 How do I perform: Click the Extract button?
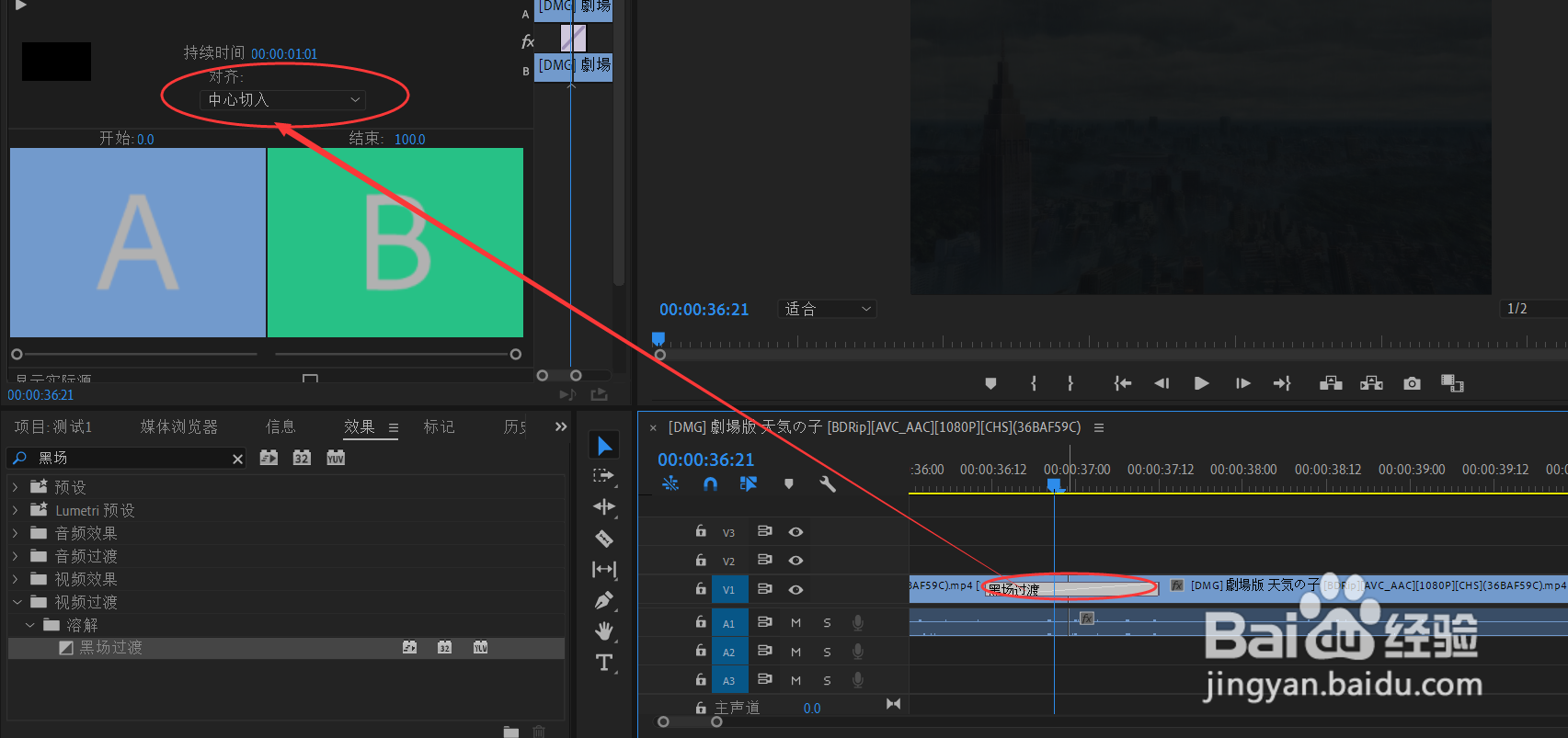click(1371, 383)
